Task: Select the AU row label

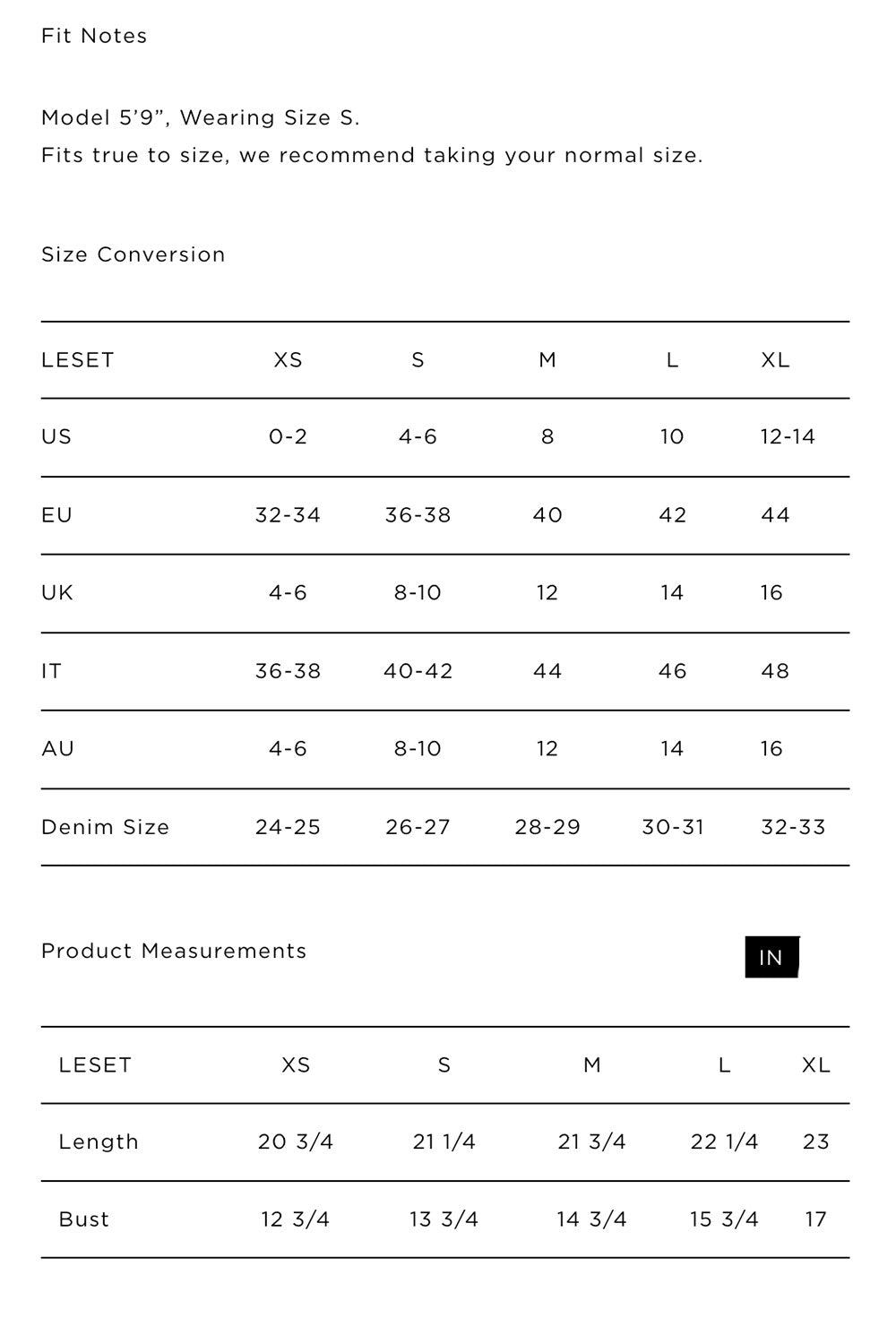Action: pos(57,749)
